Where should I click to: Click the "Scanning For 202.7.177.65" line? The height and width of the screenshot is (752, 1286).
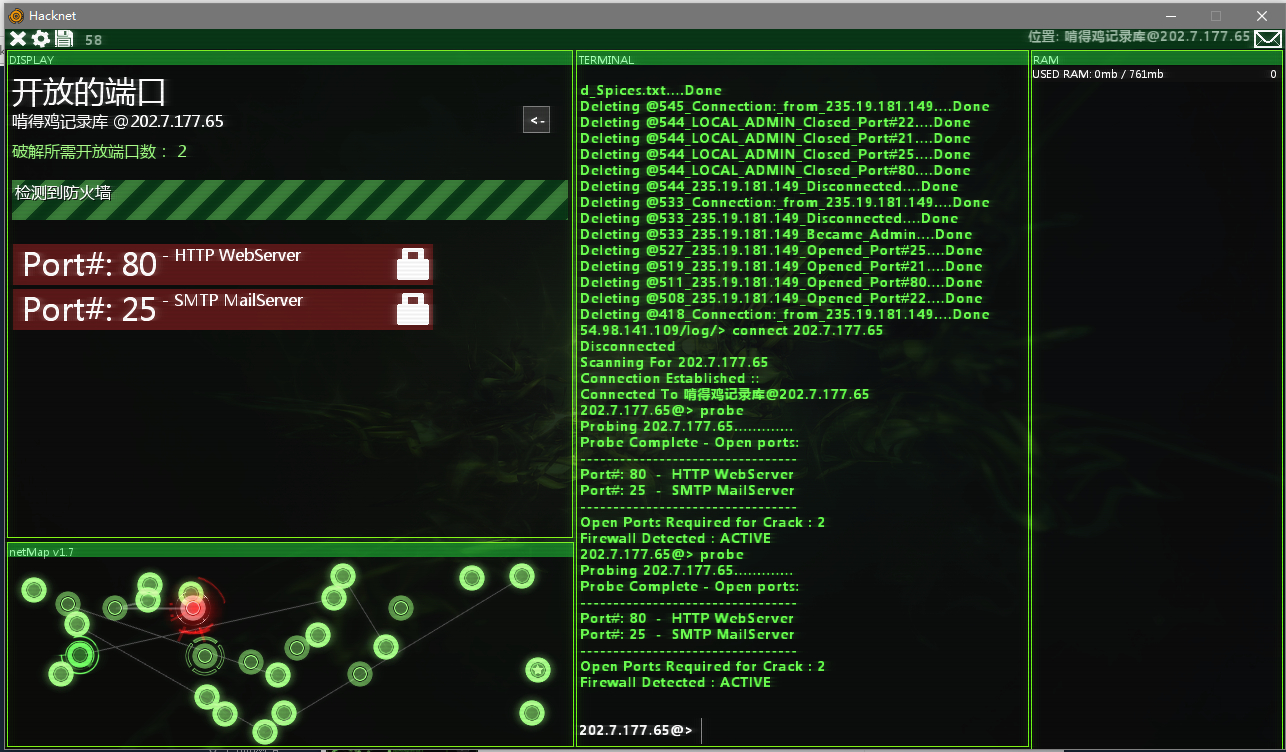click(x=674, y=362)
